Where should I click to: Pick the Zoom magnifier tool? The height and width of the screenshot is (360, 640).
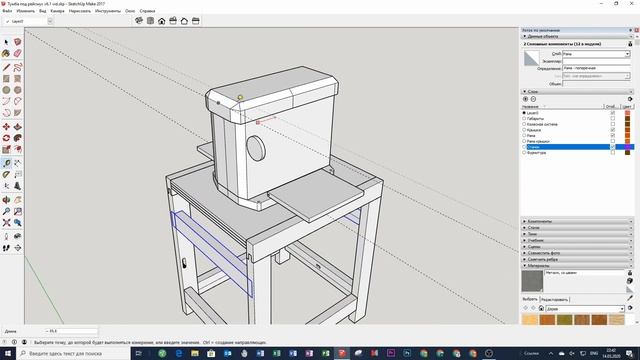click(x=6, y=211)
